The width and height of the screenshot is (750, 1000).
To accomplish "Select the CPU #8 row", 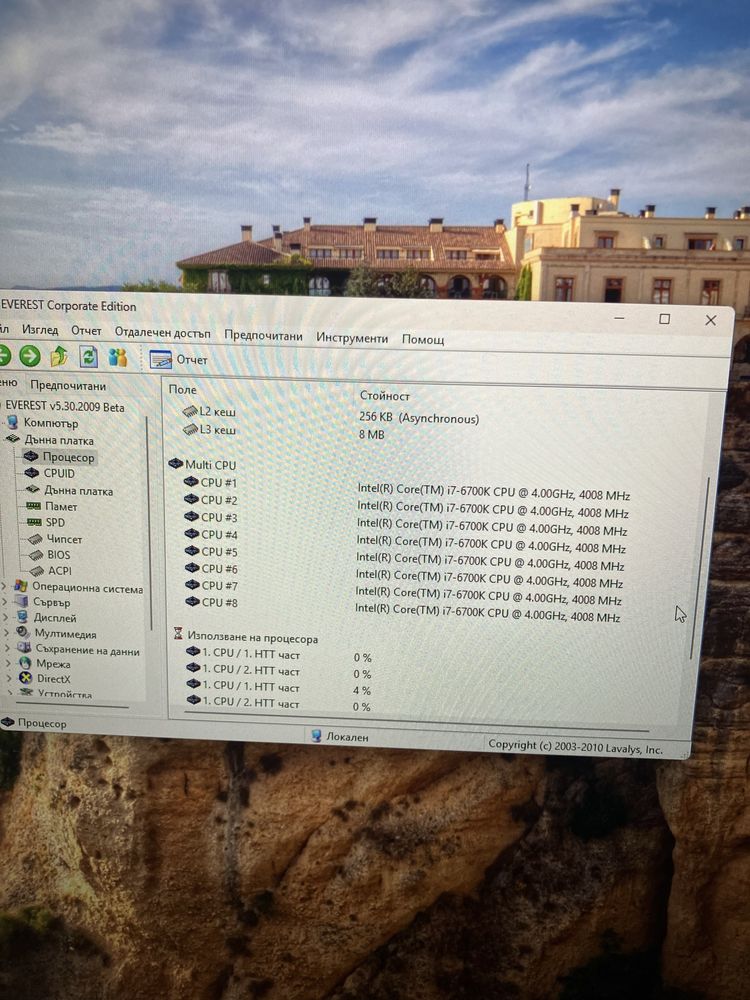I will 402,608.
